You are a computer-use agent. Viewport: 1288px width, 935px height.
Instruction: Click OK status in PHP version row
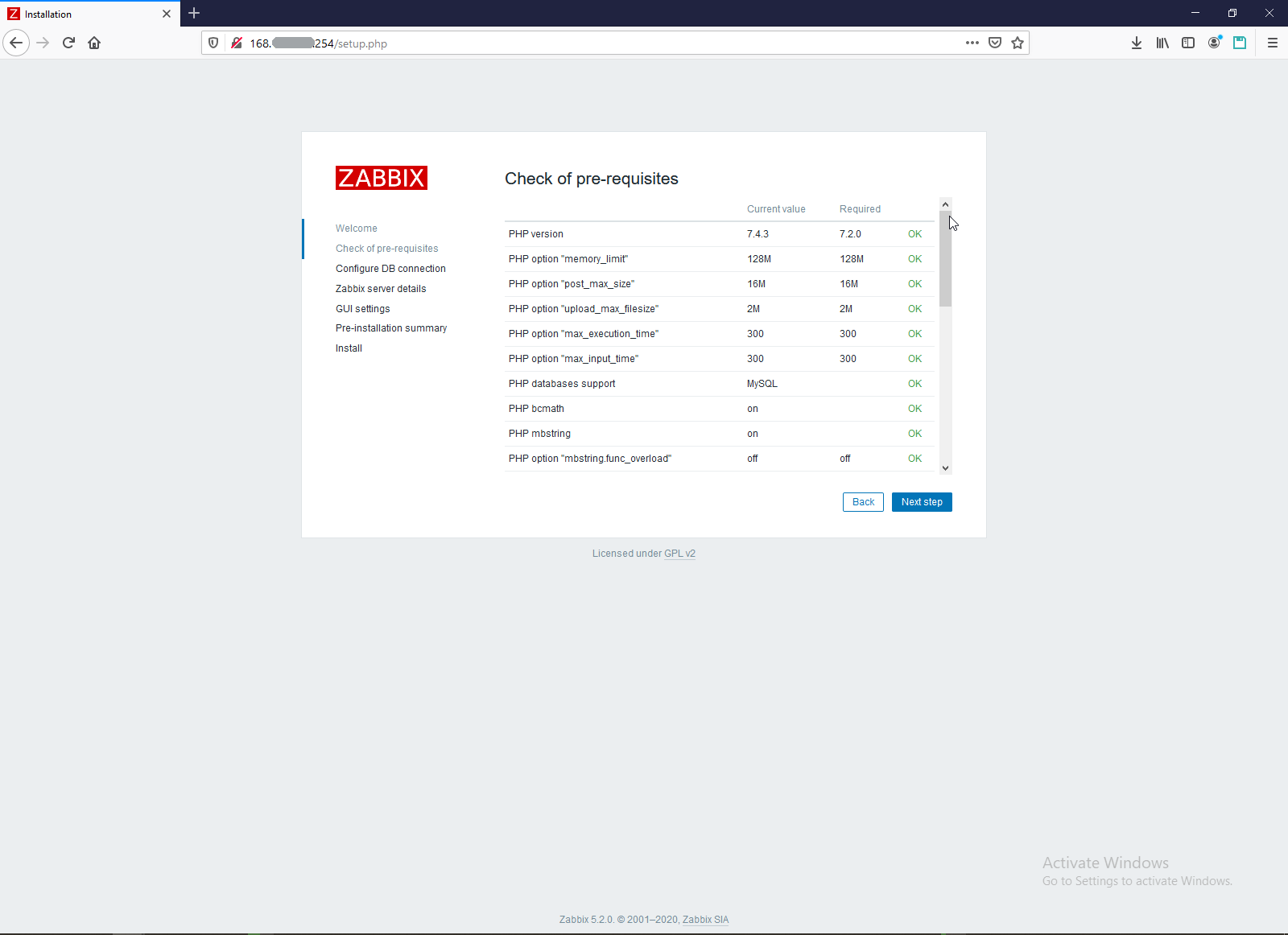915,234
